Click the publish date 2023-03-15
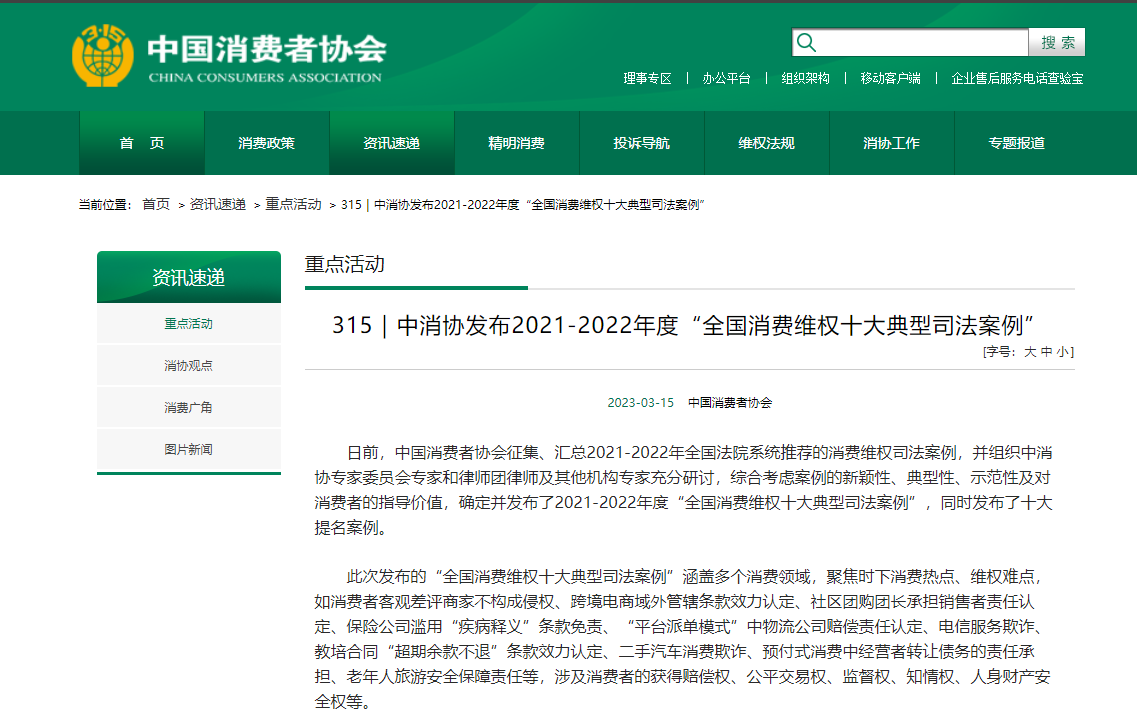This screenshot has height=717, width=1137. [x=640, y=402]
